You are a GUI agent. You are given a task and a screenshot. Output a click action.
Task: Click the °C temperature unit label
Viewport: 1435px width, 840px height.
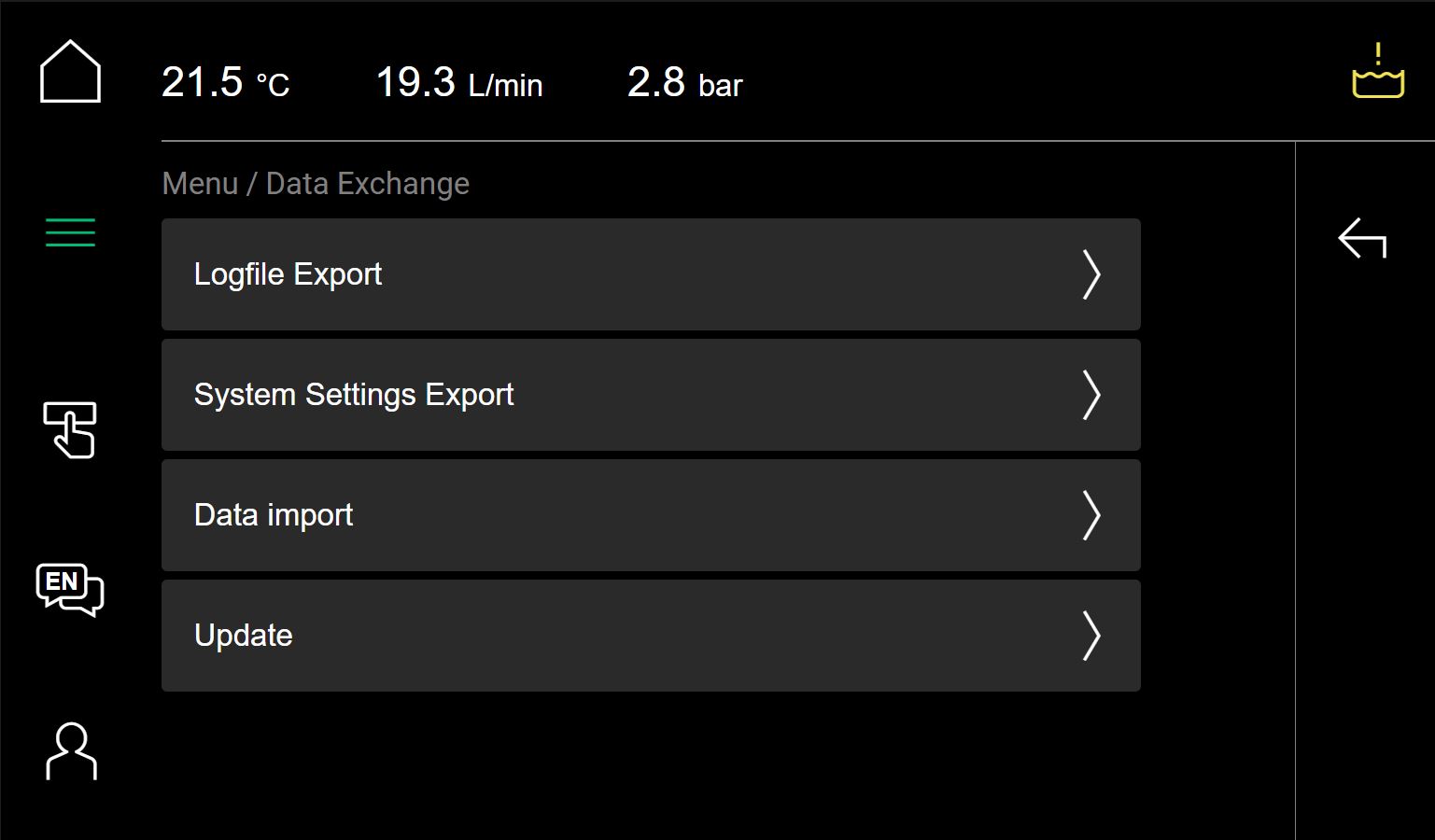click(274, 86)
